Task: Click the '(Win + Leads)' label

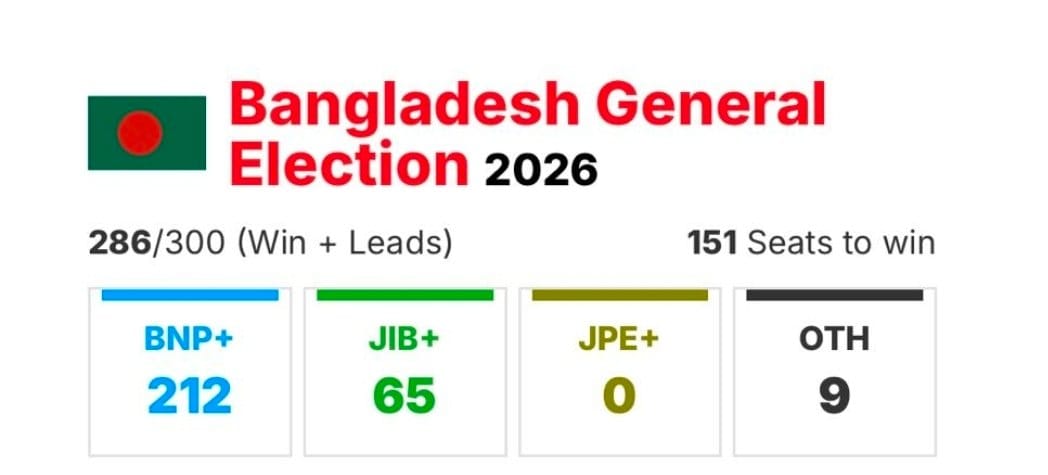Action: pos(331,242)
